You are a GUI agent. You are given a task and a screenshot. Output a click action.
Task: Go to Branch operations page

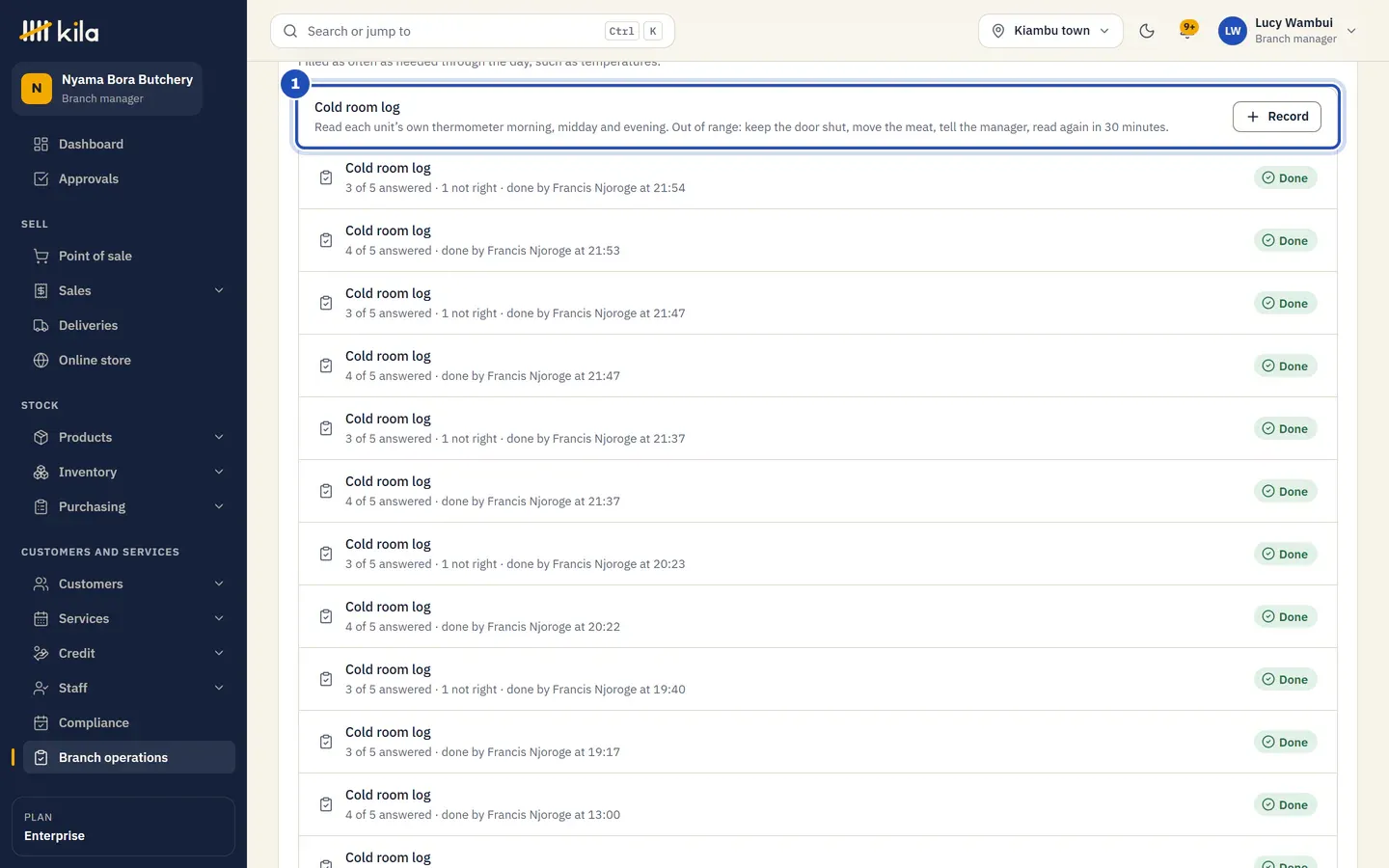pos(129,757)
